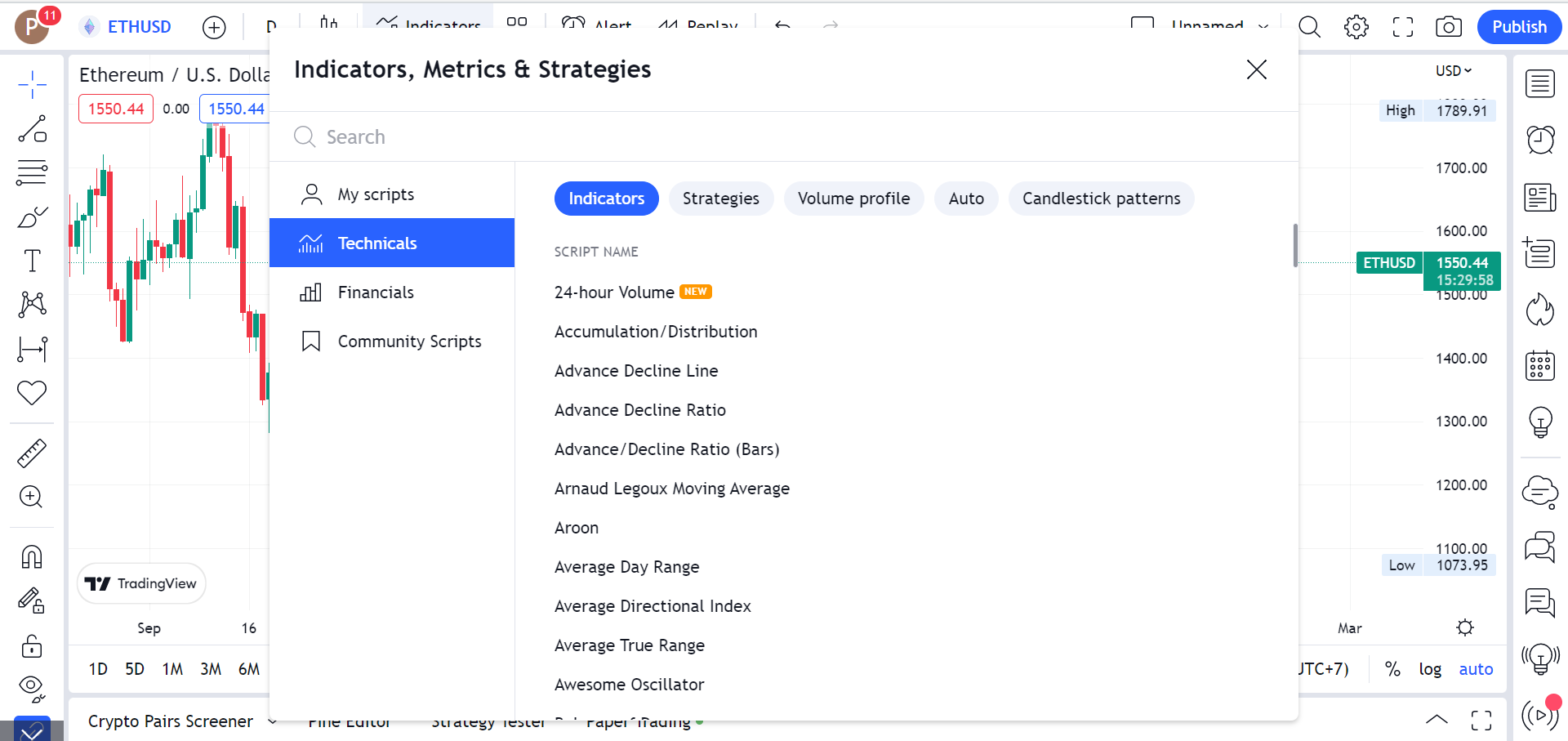The width and height of the screenshot is (1568, 741).
Task: Open the USD currency dropdown
Action: (x=1454, y=70)
